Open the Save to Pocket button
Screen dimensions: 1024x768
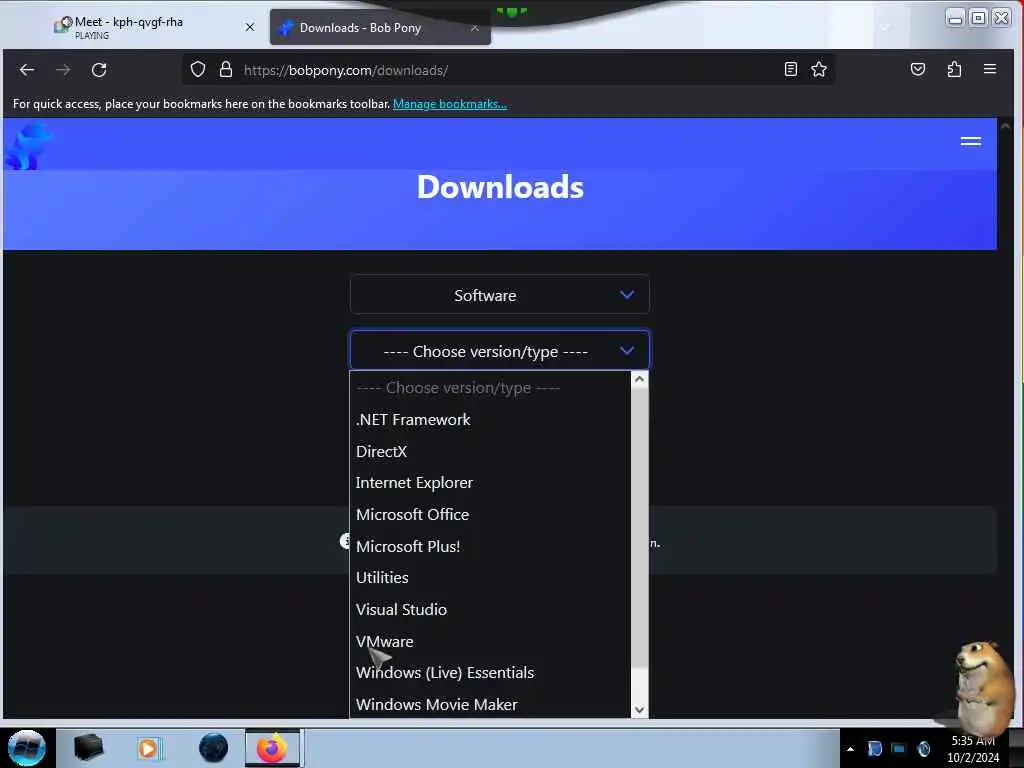pyautogui.click(x=918, y=69)
